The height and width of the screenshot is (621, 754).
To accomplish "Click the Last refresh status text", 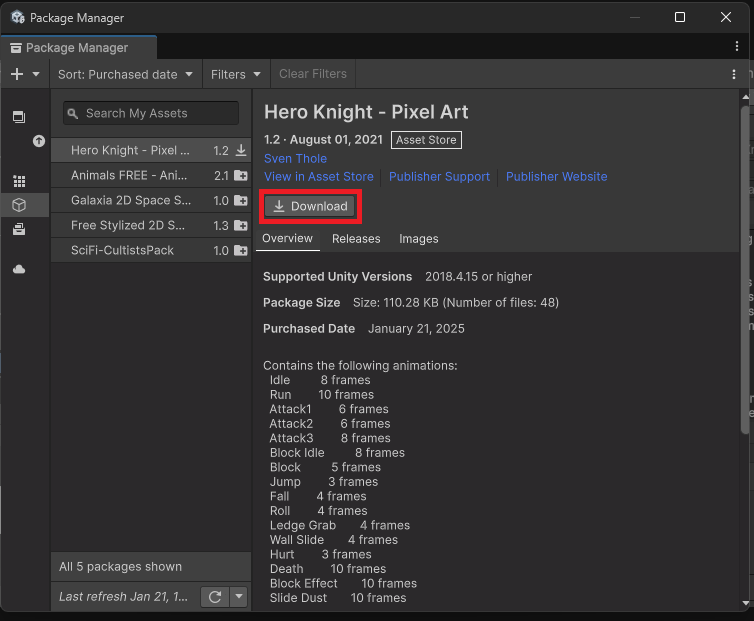I will tap(124, 597).
